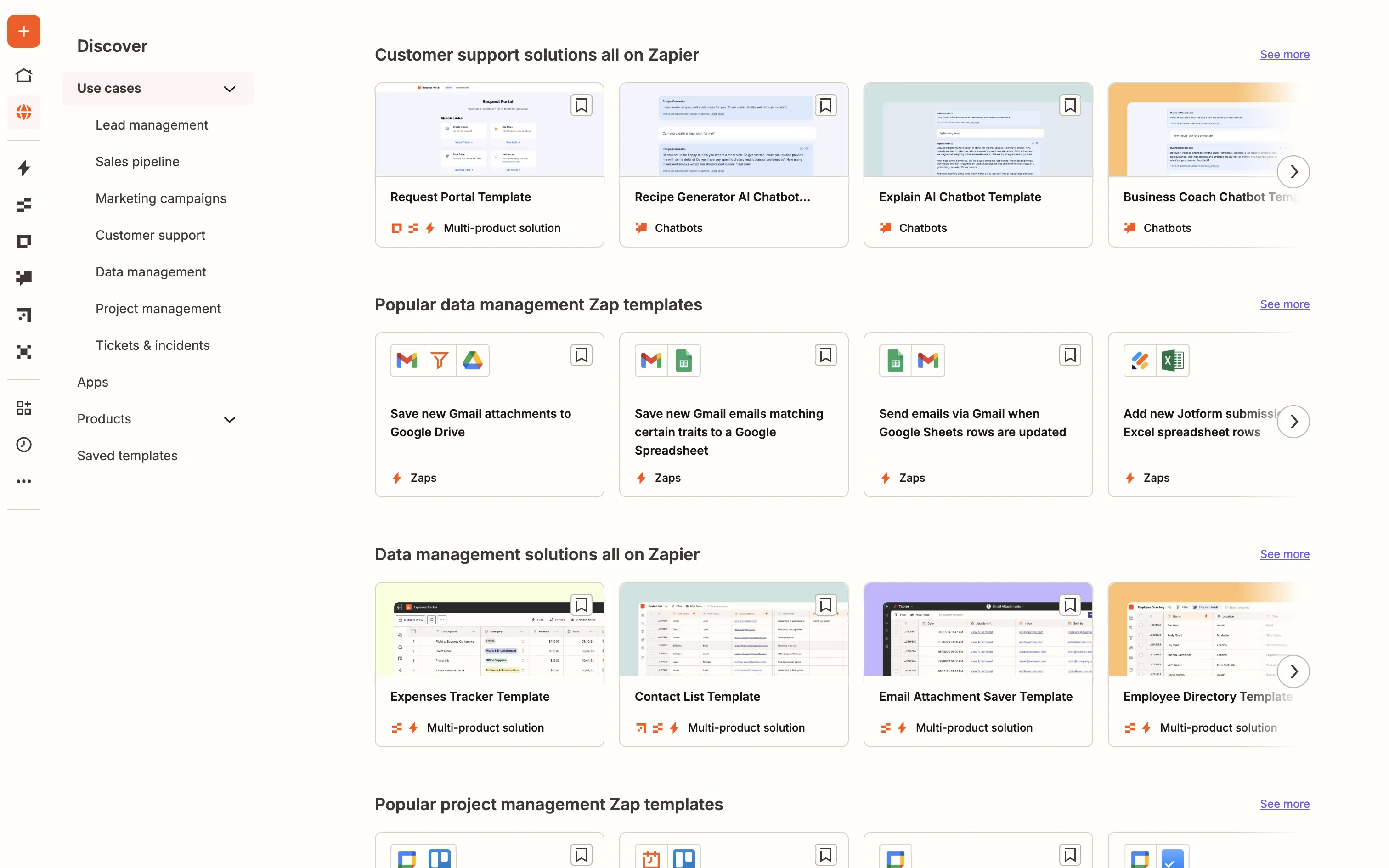The width and height of the screenshot is (1389, 868).
Task: Open the Zap history clock icon
Action: (x=23, y=445)
